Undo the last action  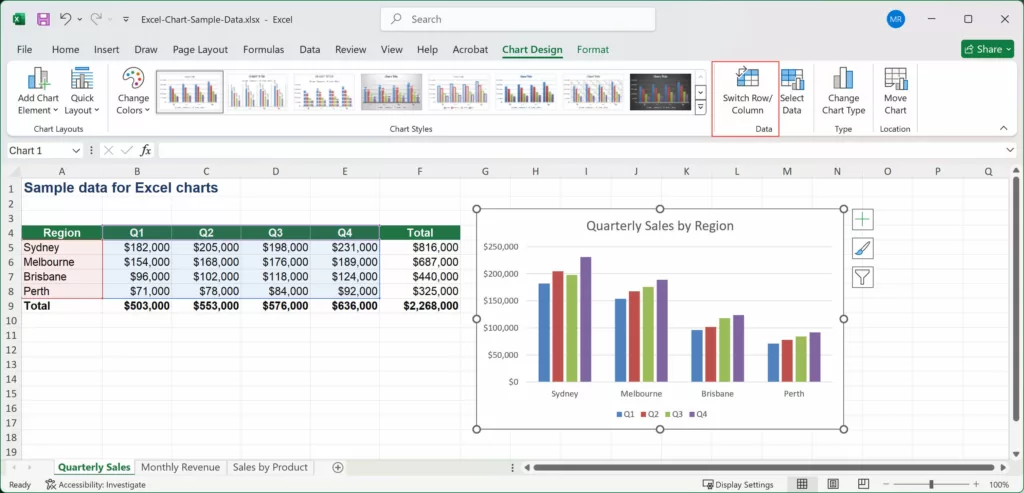pyautogui.click(x=65, y=19)
